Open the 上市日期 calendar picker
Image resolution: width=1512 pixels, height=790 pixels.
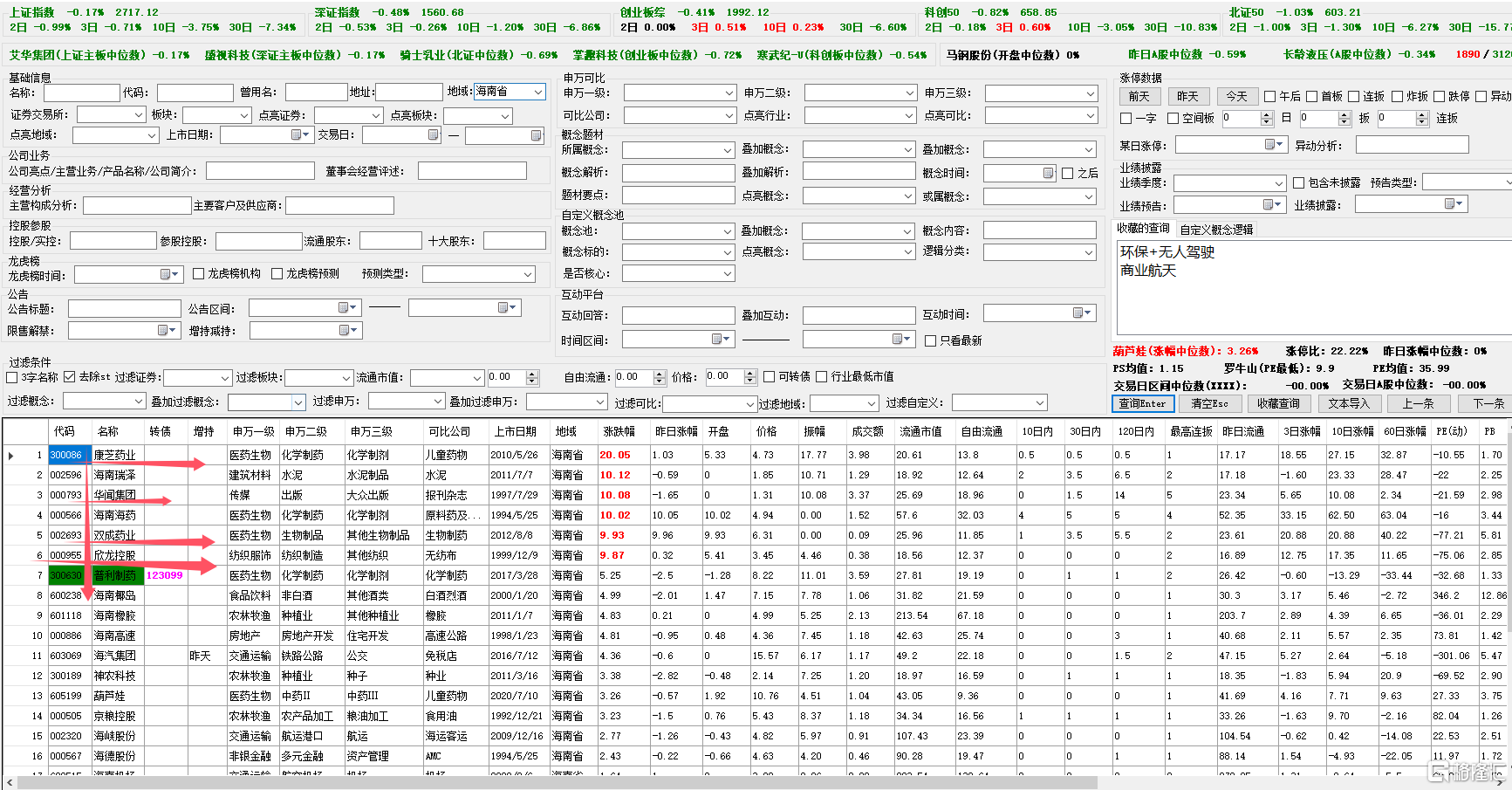tap(301, 134)
